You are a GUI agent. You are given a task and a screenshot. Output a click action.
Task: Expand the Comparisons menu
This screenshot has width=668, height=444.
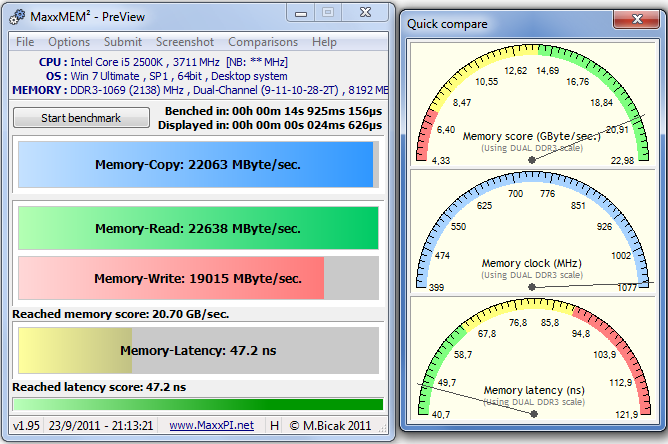[263, 42]
